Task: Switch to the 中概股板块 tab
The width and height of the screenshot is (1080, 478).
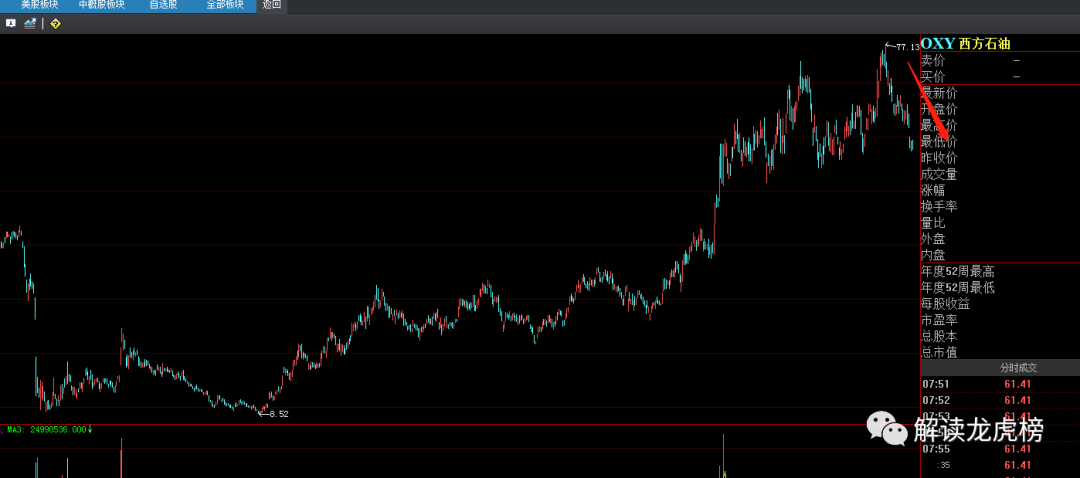Action: tap(101, 5)
